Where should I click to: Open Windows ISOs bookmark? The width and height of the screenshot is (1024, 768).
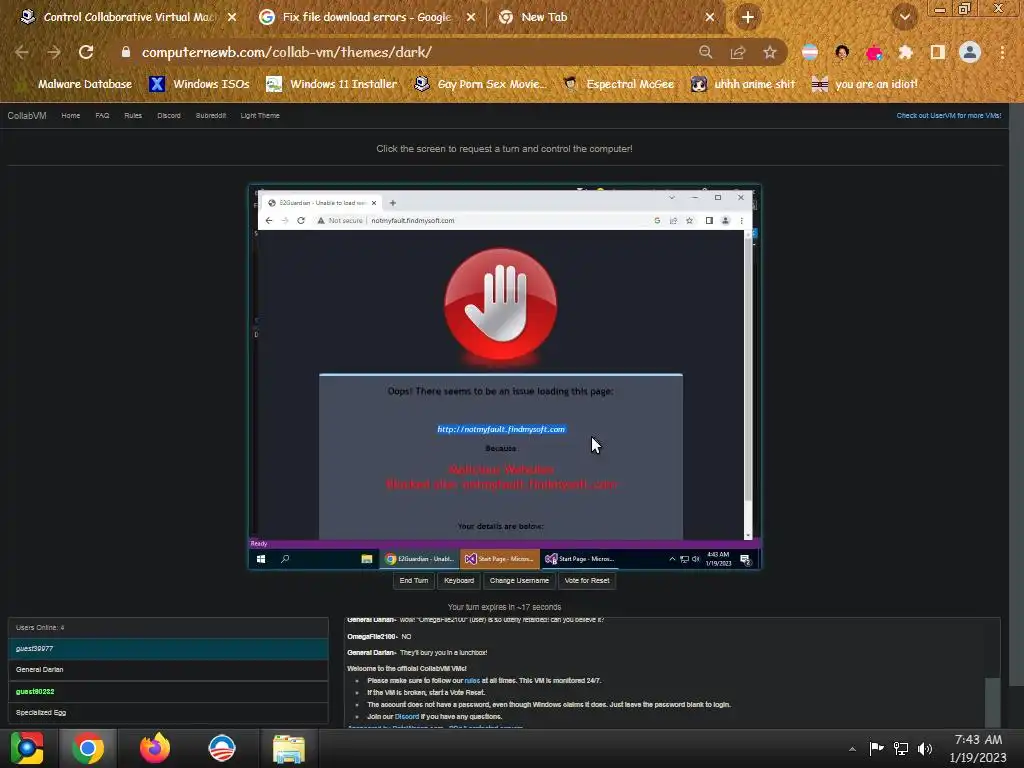199,84
